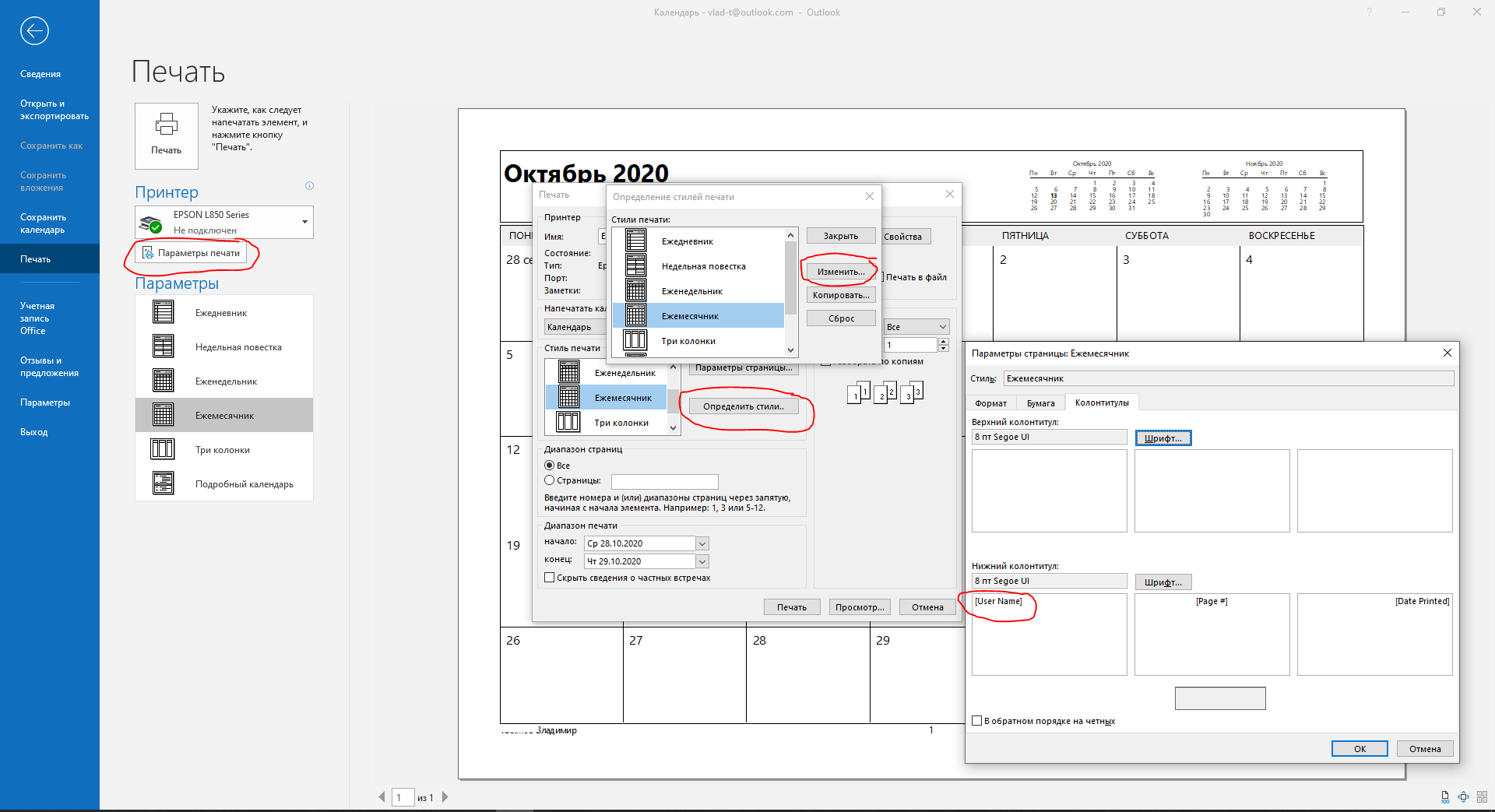Switch to the Формат tab
This screenshot has width=1495, height=812.
pos(990,403)
